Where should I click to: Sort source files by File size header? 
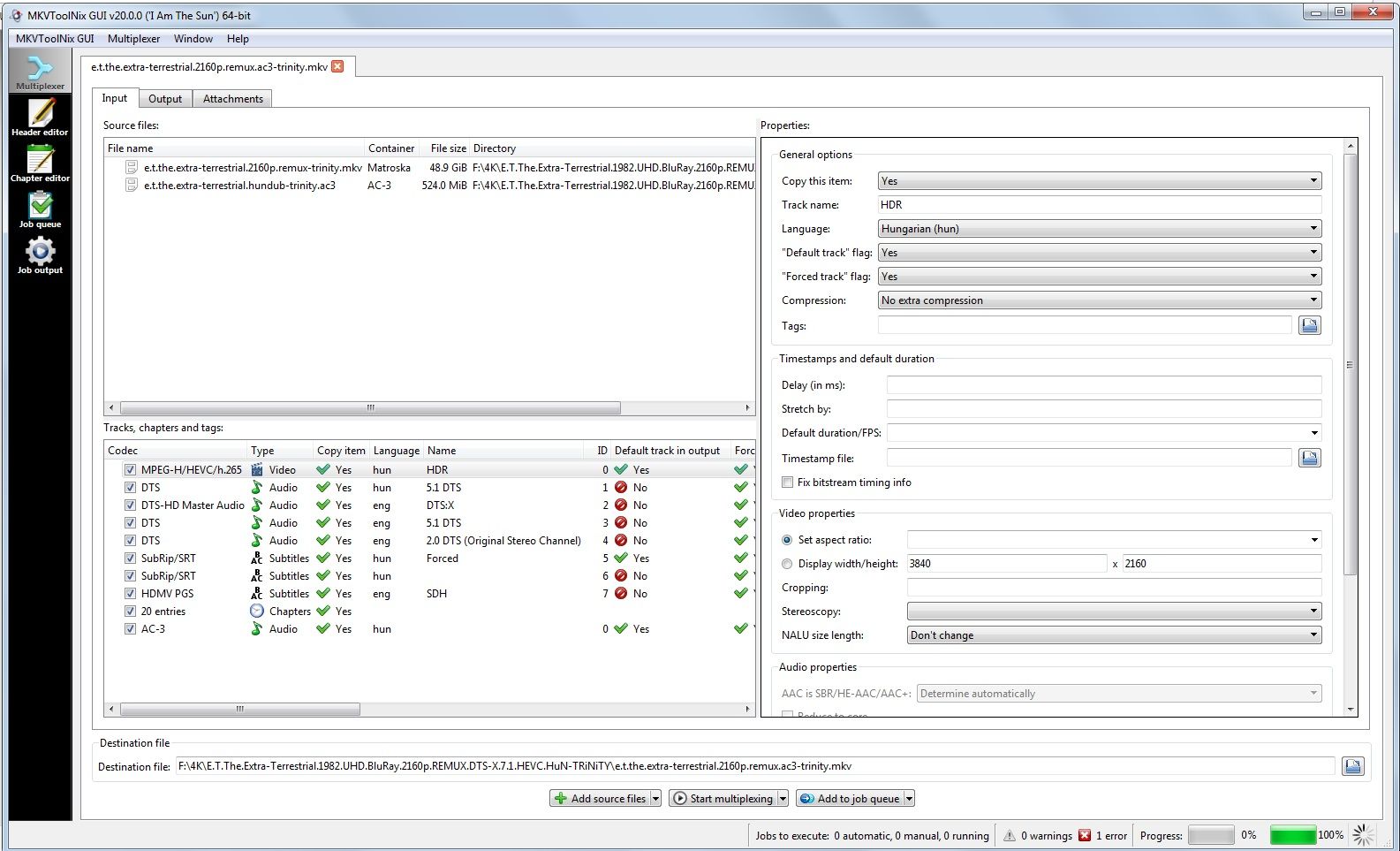[x=445, y=148]
